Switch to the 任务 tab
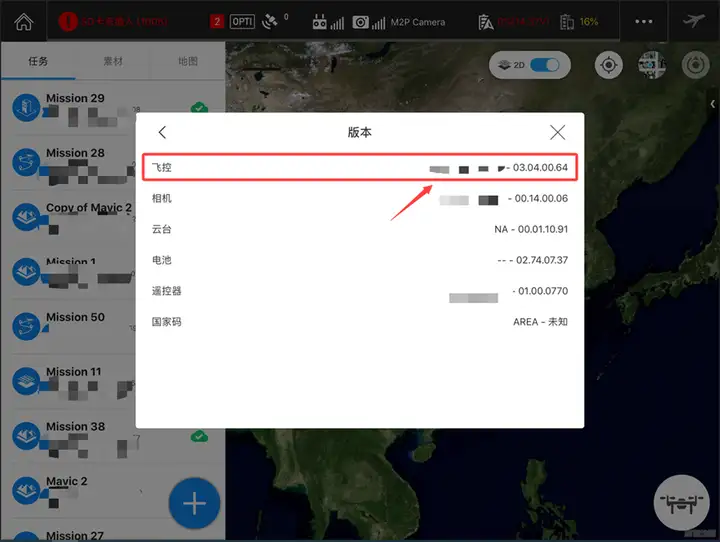The image size is (720, 542). tap(38, 61)
